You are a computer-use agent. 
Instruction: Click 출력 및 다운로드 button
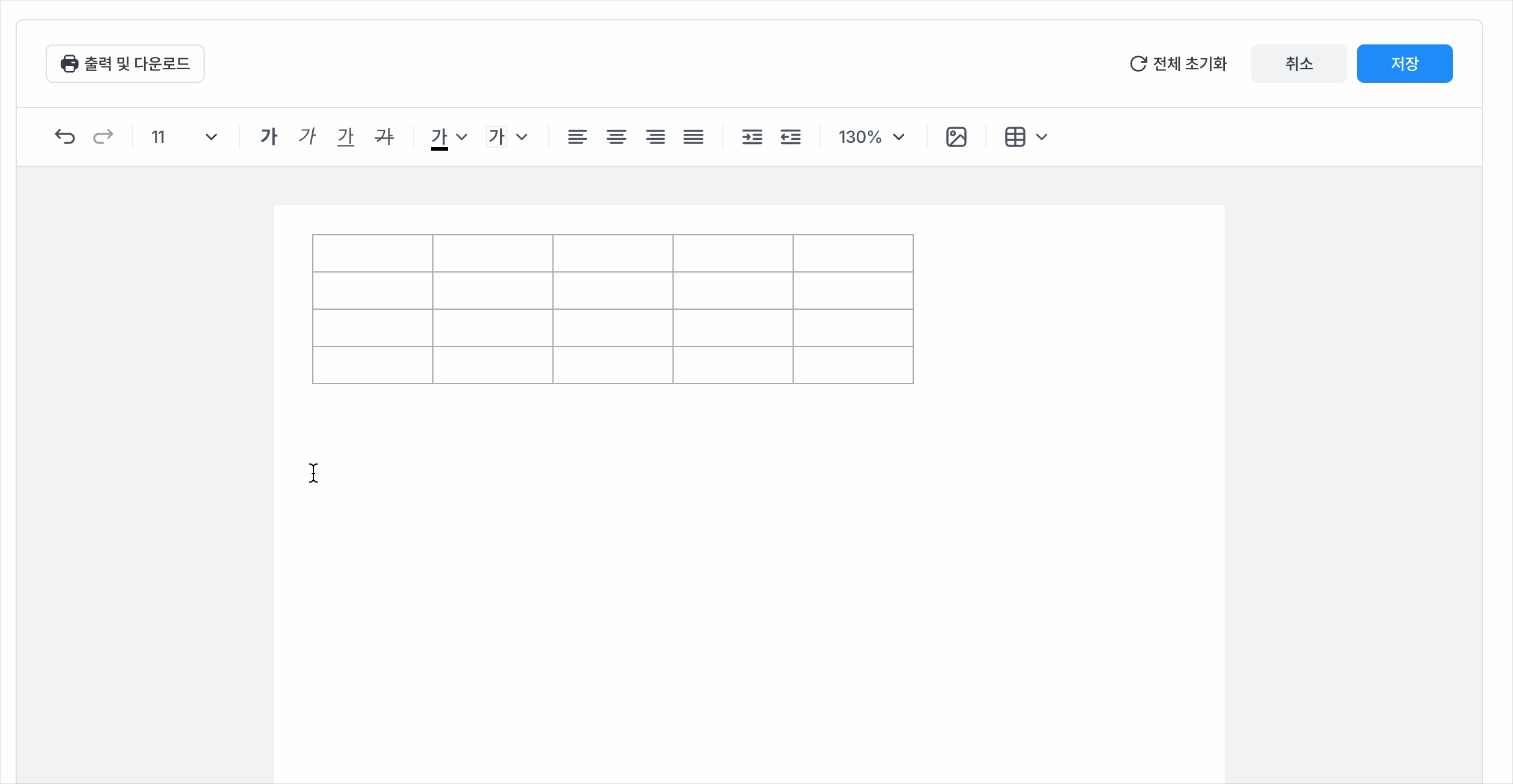pyautogui.click(x=125, y=64)
